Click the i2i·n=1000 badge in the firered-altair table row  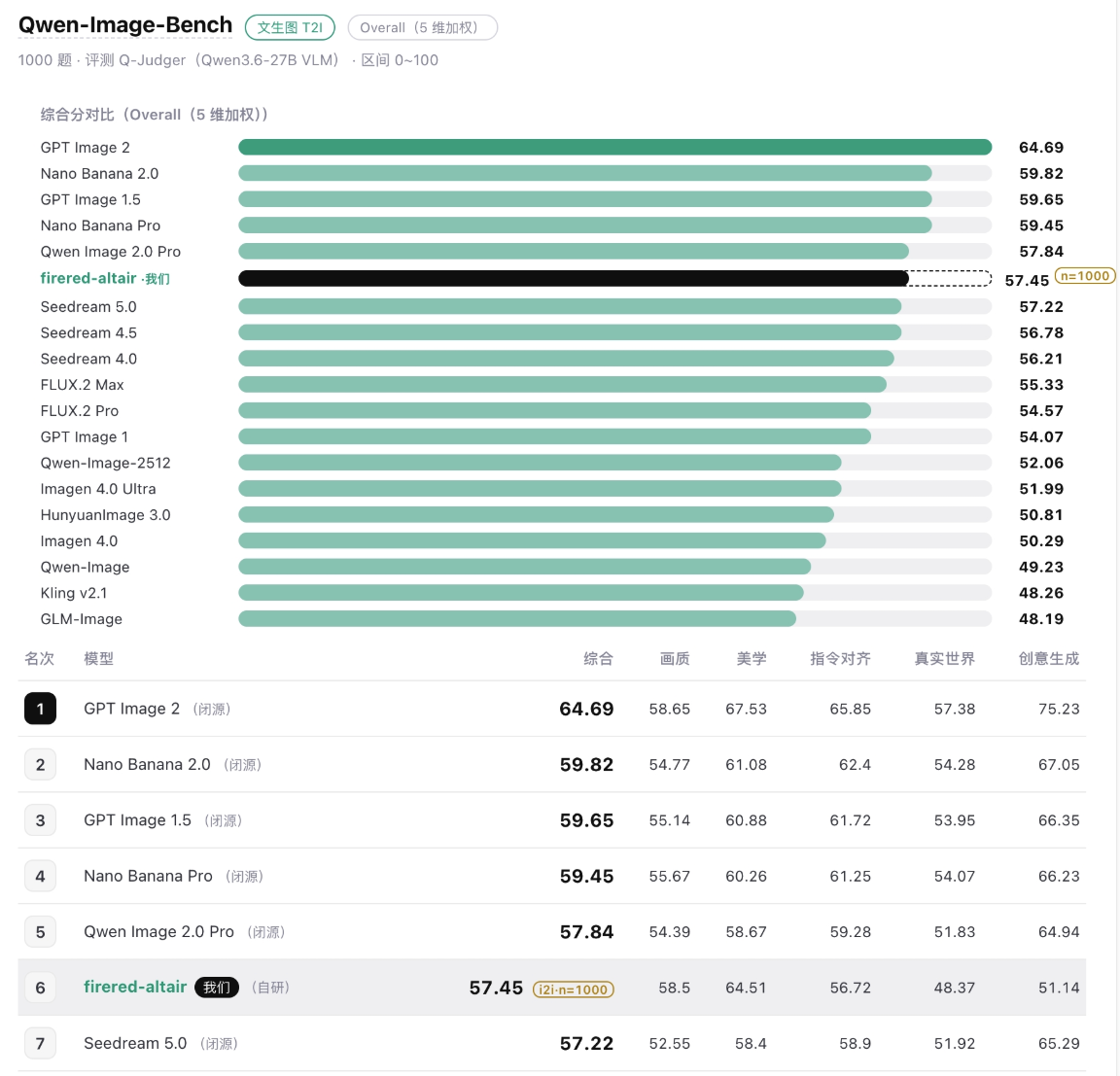coord(574,989)
